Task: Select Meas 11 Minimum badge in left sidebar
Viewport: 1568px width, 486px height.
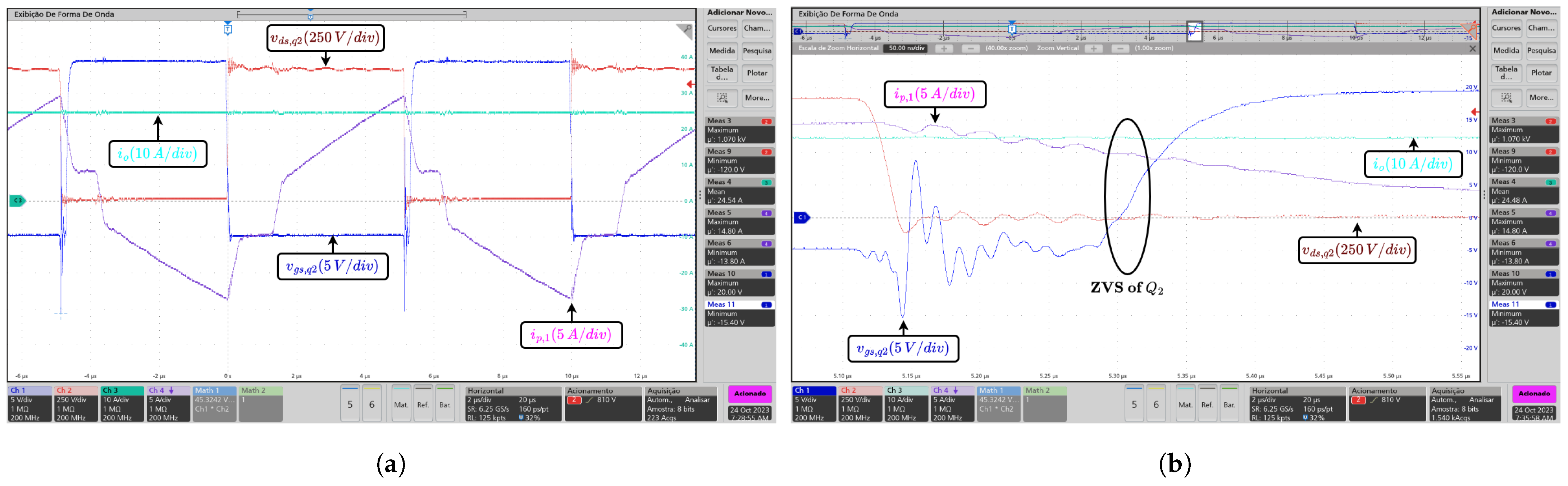Action: [739, 313]
